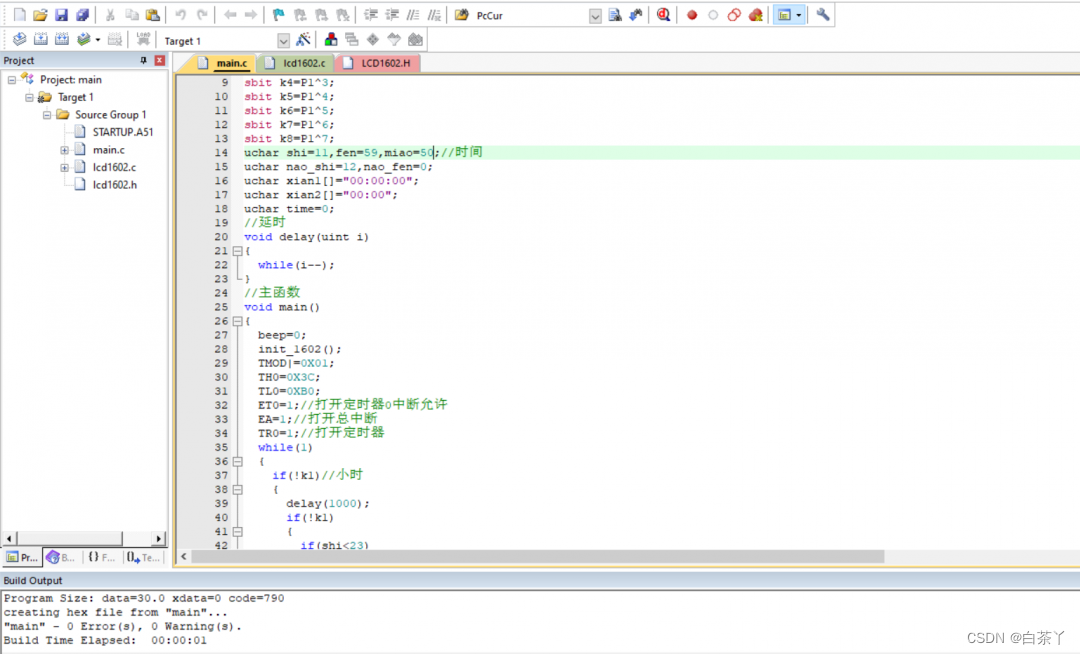This screenshot has height=654, width=1080.
Task: Click the Build target icon
Action: 40,40
